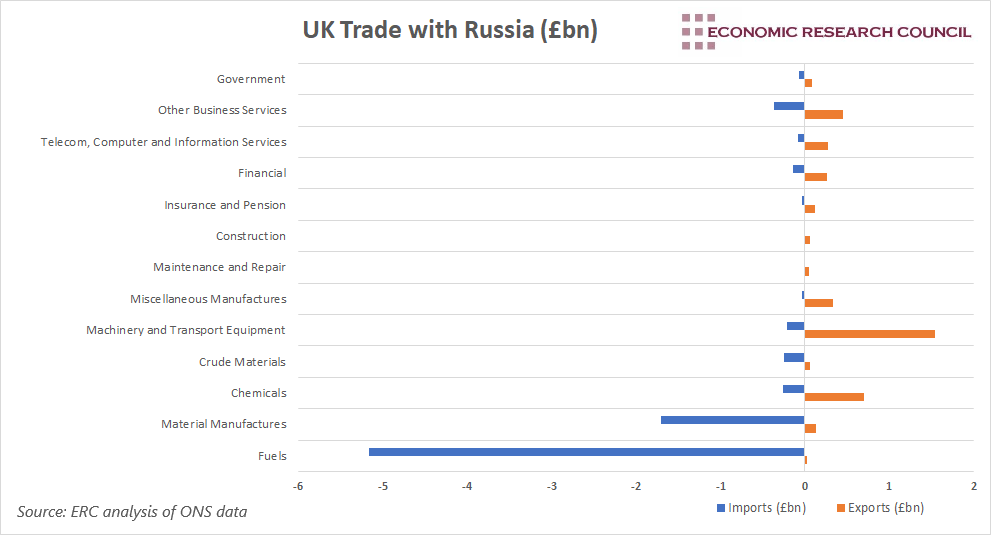This screenshot has height=535, width=991.
Task: Click the Machinery and Transport Equipment exports bar
Action: point(869,333)
